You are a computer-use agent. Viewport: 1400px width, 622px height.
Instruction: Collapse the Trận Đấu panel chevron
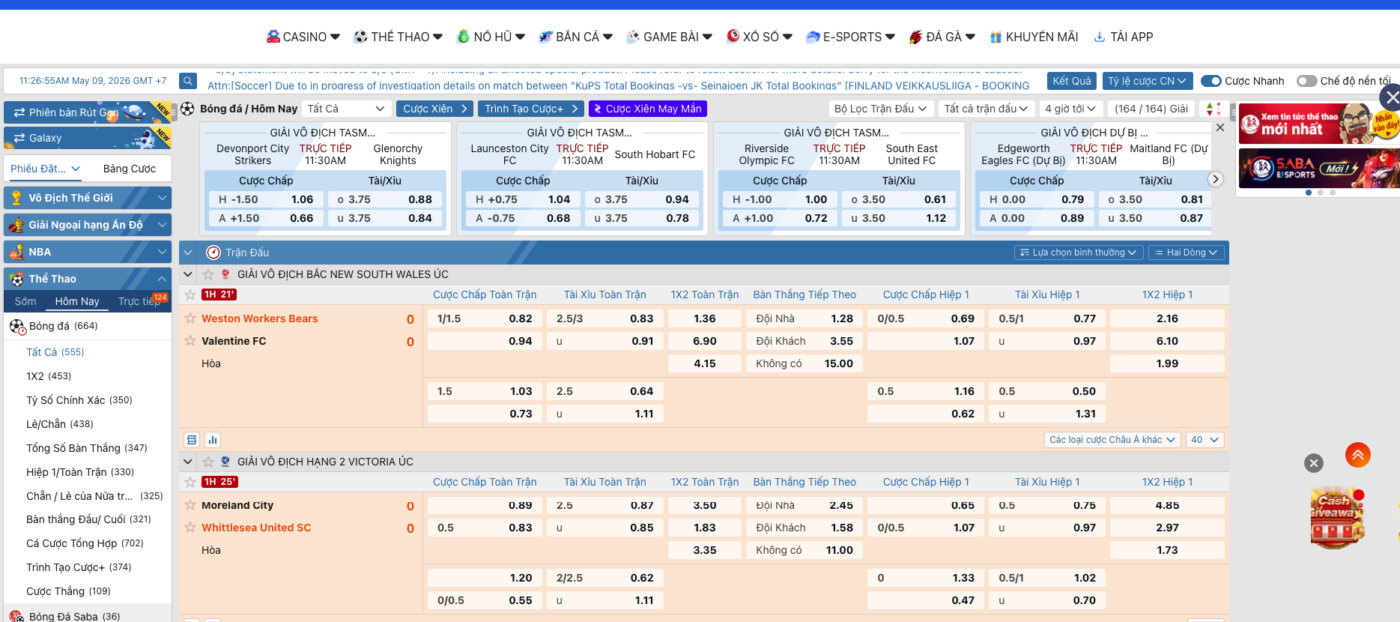188,253
